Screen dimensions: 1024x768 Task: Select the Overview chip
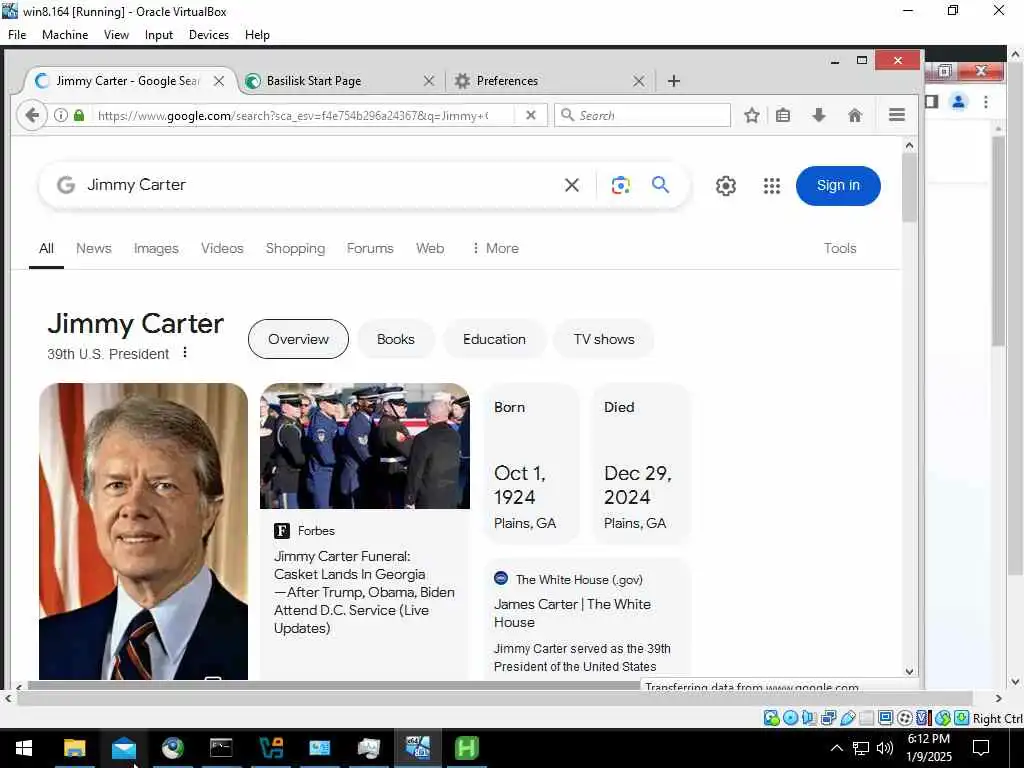[298, 339]
